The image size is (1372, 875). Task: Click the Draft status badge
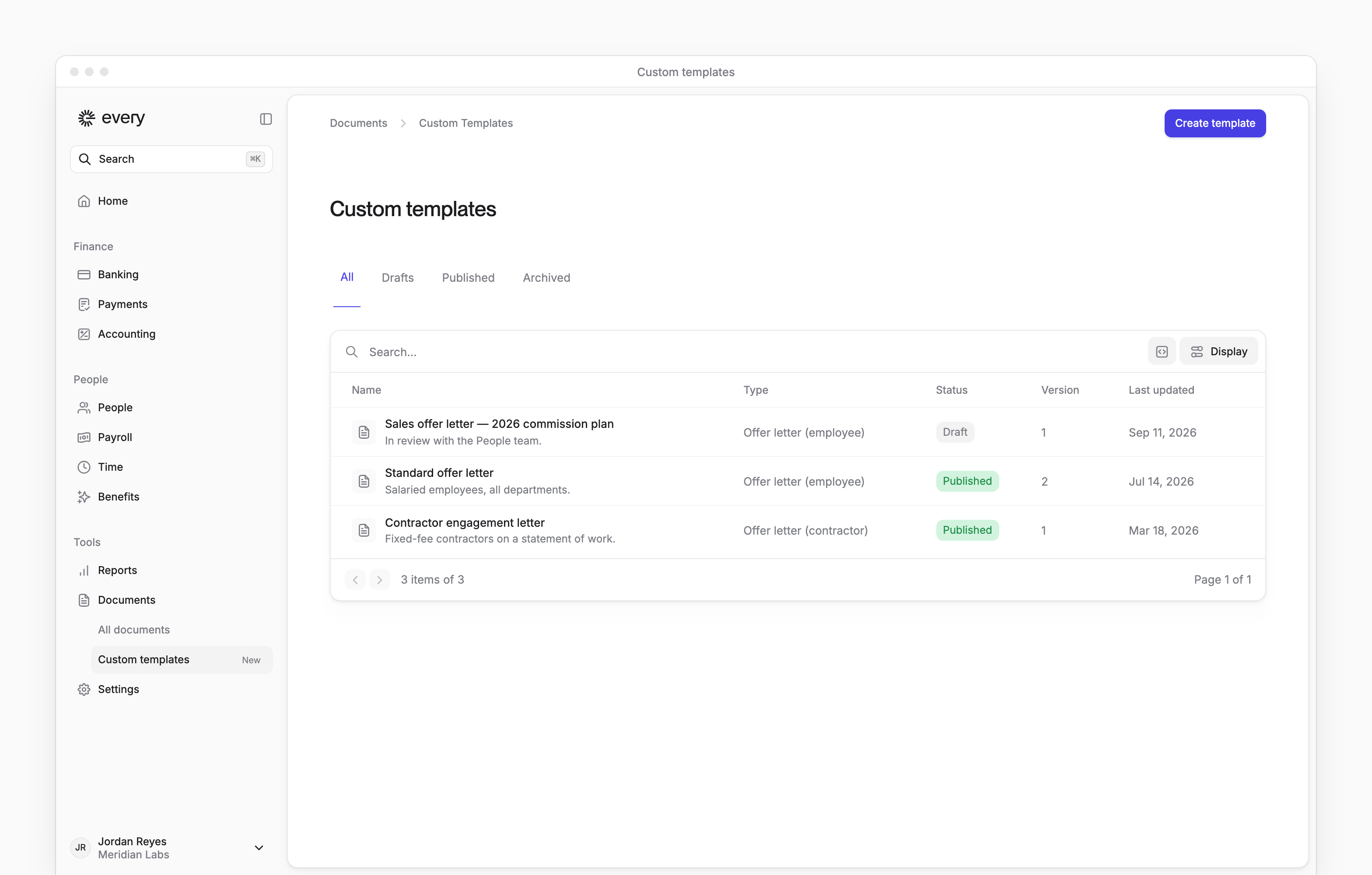coord(955,432)
